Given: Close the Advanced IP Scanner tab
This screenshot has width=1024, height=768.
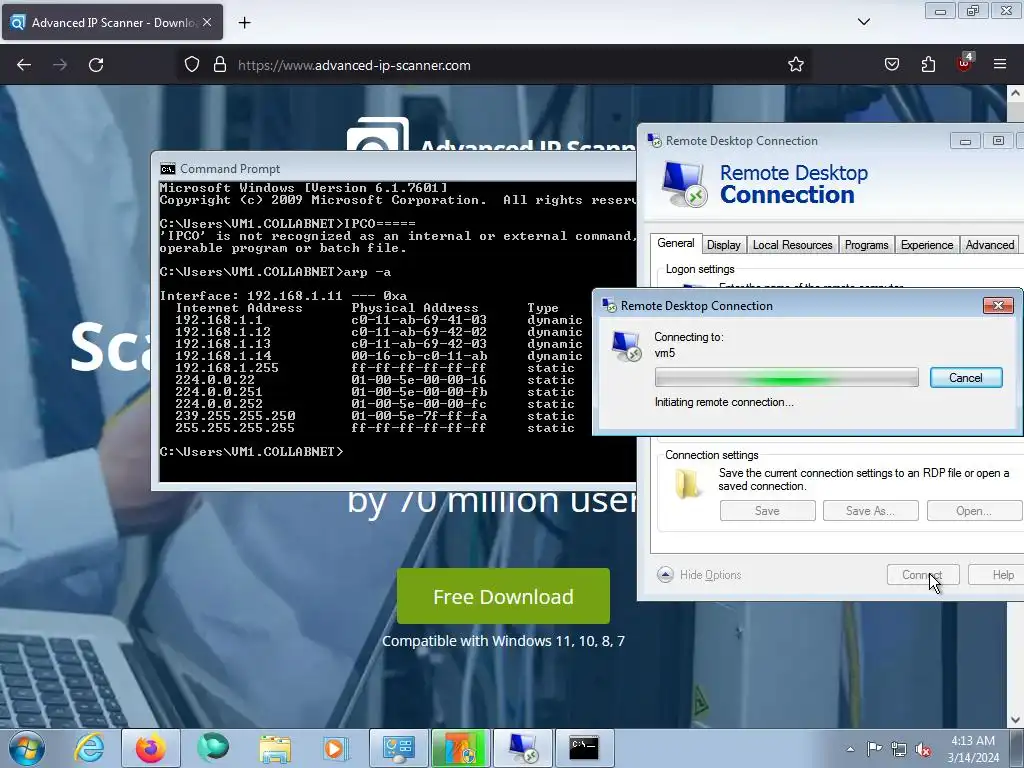Looking at the screenshot, I should click(207, 22).
